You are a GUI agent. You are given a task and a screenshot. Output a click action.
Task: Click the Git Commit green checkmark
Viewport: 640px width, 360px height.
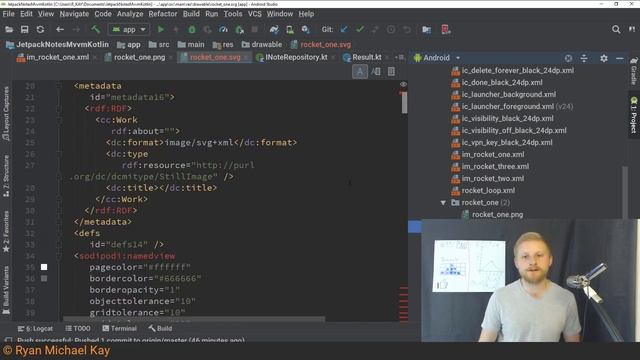point(360,29)
